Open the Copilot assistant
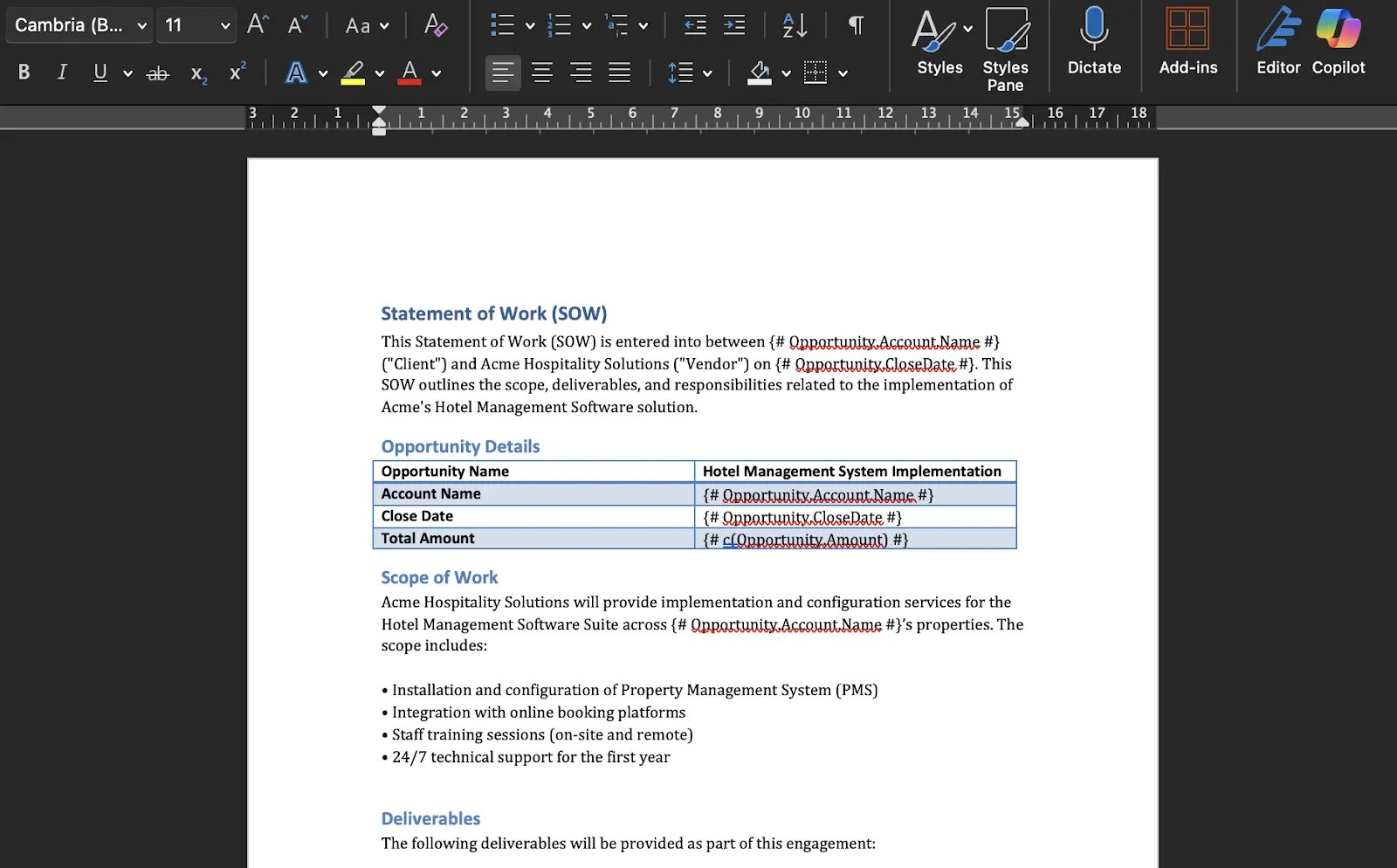1397x868 pixels. pyautogui.click(x=1338, y=41)
